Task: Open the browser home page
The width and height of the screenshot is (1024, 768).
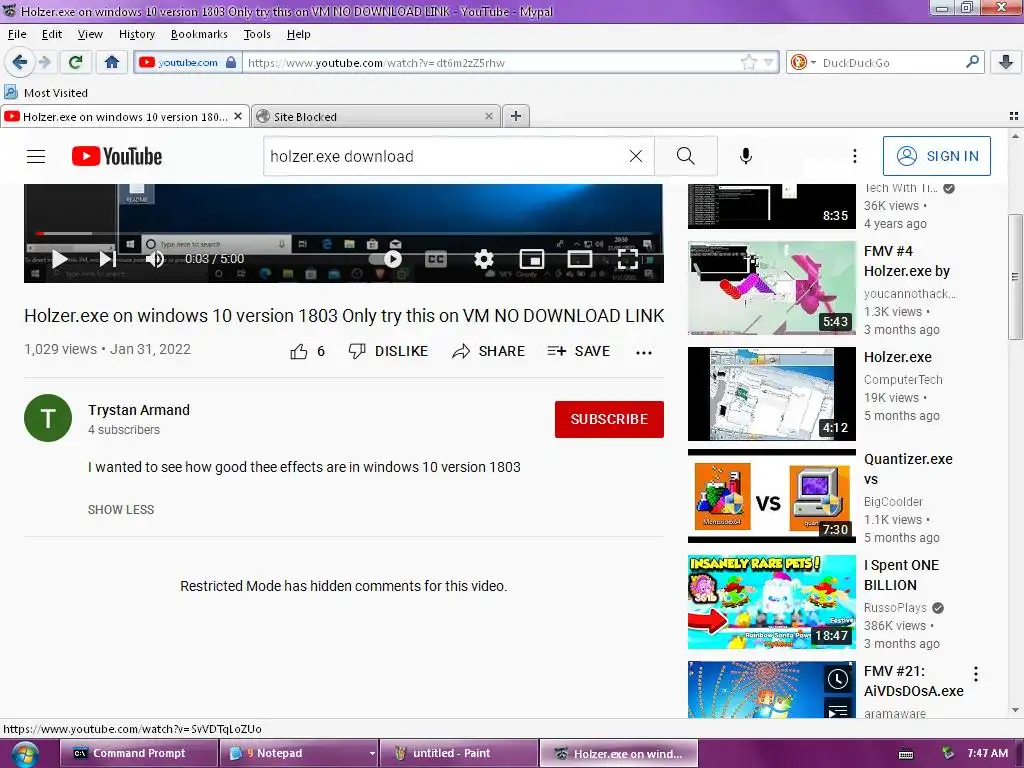Action: 112,63
